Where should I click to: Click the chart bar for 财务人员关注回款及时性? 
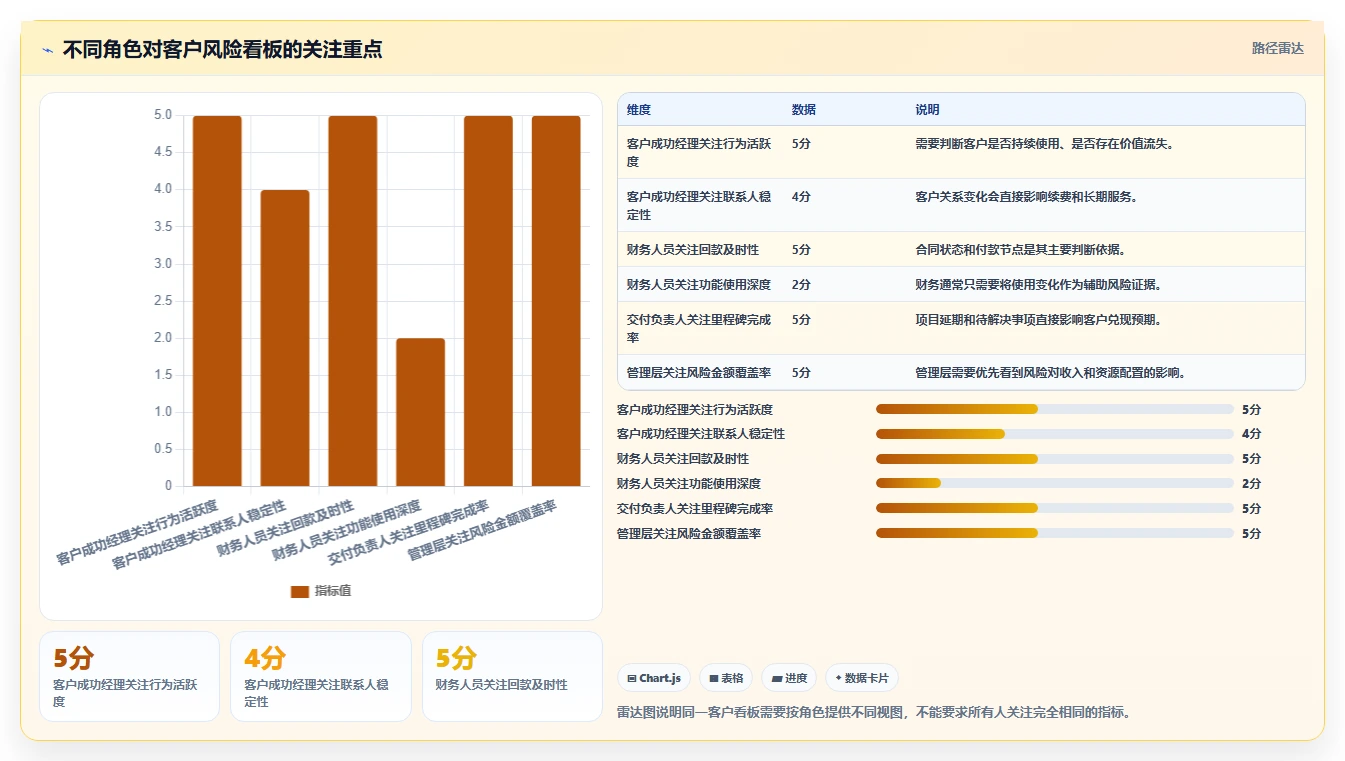(x=353, y=301)
